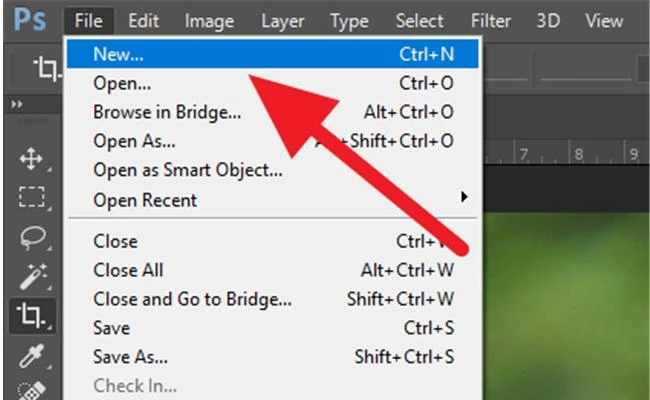Click the Photoshop Ps logo
The width and height of the screenshot is (650, 400).
[29, 20]
